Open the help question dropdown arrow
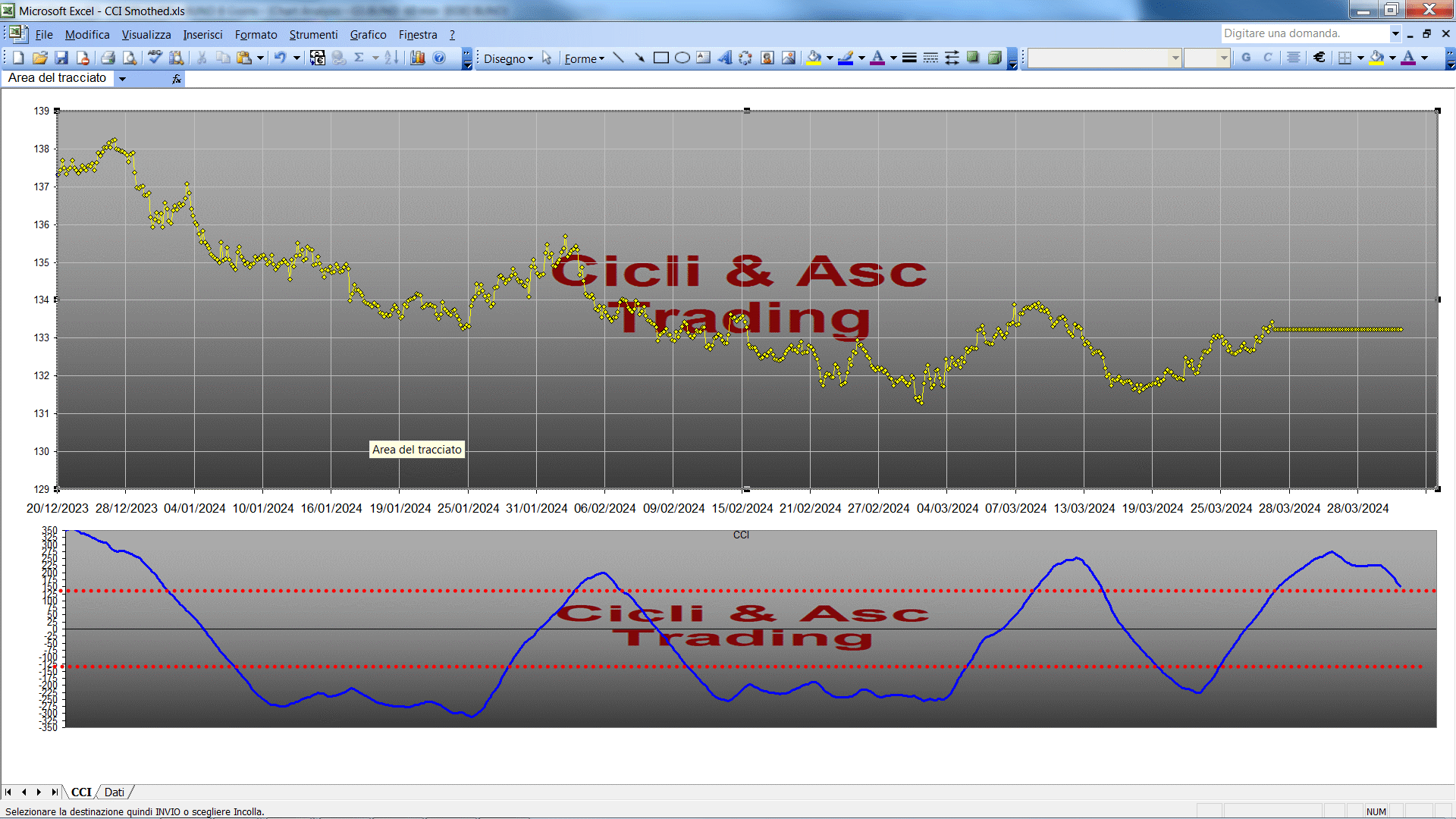This screenshot has width=1456, height=819. 1395,33
